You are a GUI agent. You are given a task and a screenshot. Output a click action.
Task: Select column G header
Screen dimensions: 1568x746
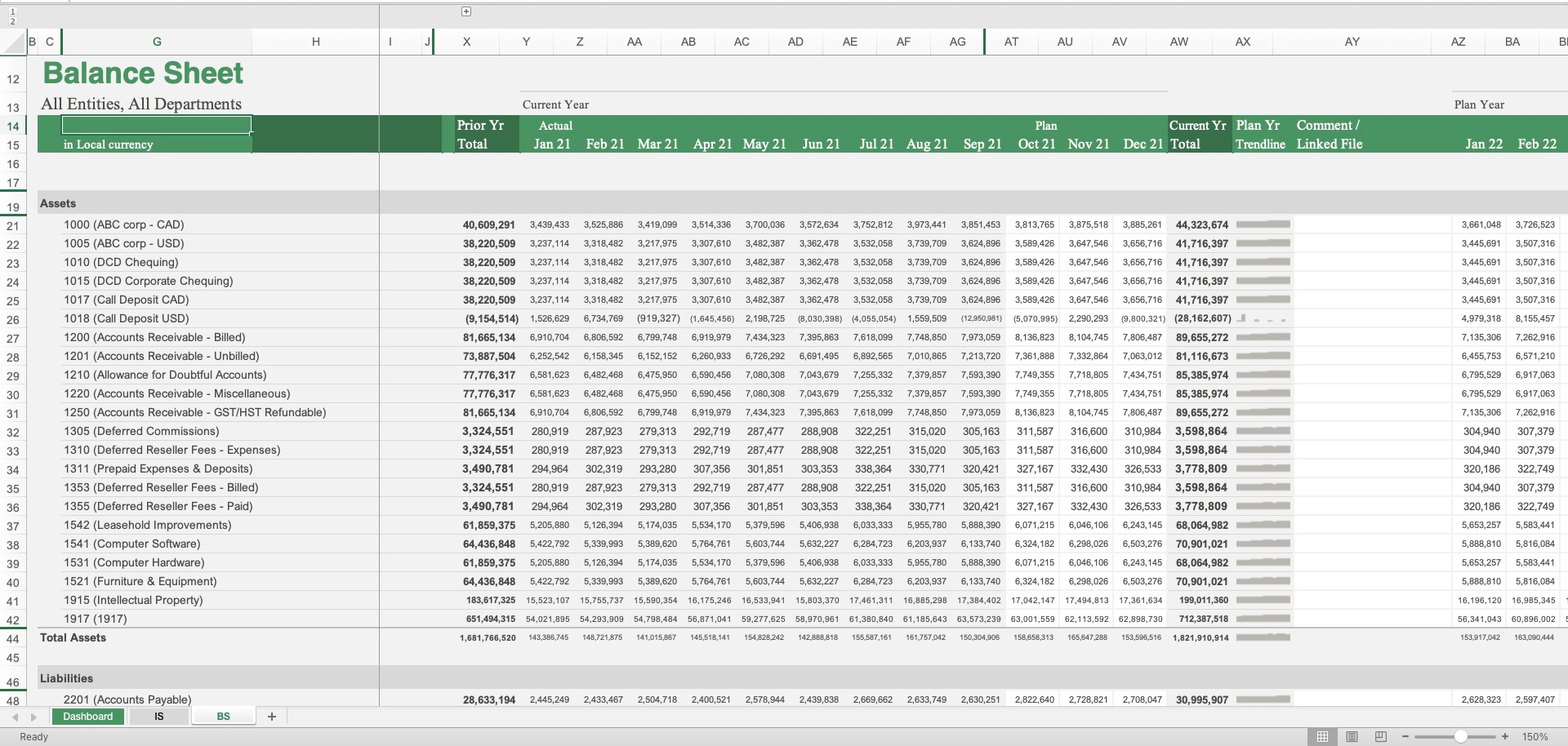[x=158, y=42]
